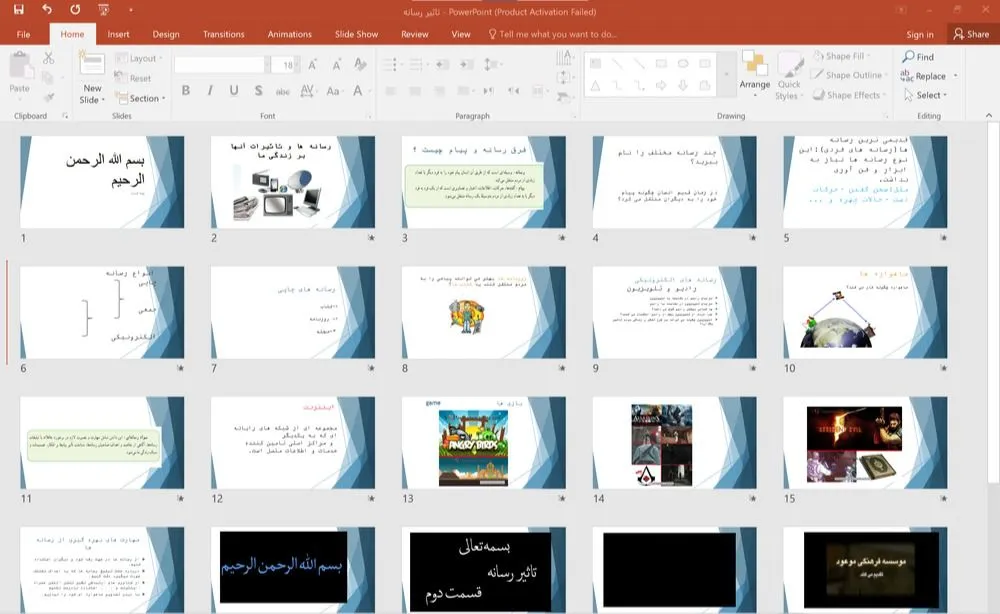Expand the Section dropdown

[x=144, y=98]
